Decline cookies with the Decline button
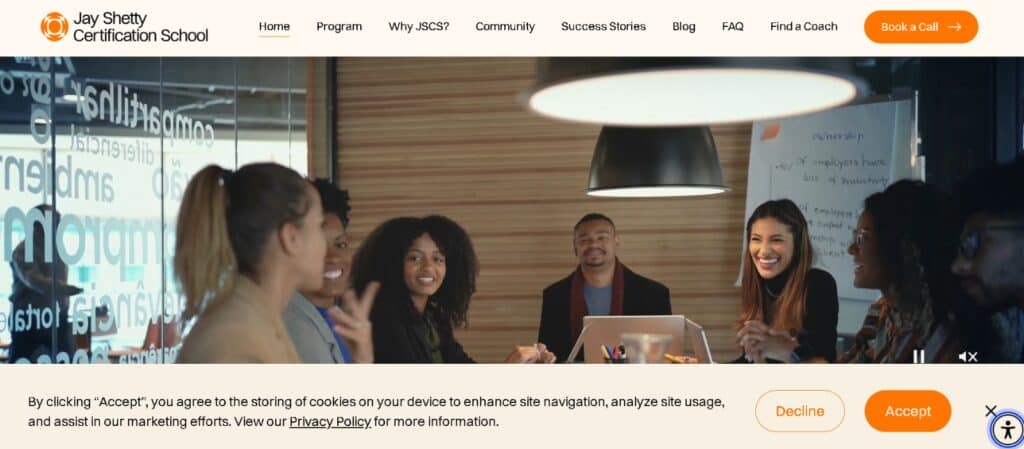Screen dimensions: 1024x449 pos(800,411)
